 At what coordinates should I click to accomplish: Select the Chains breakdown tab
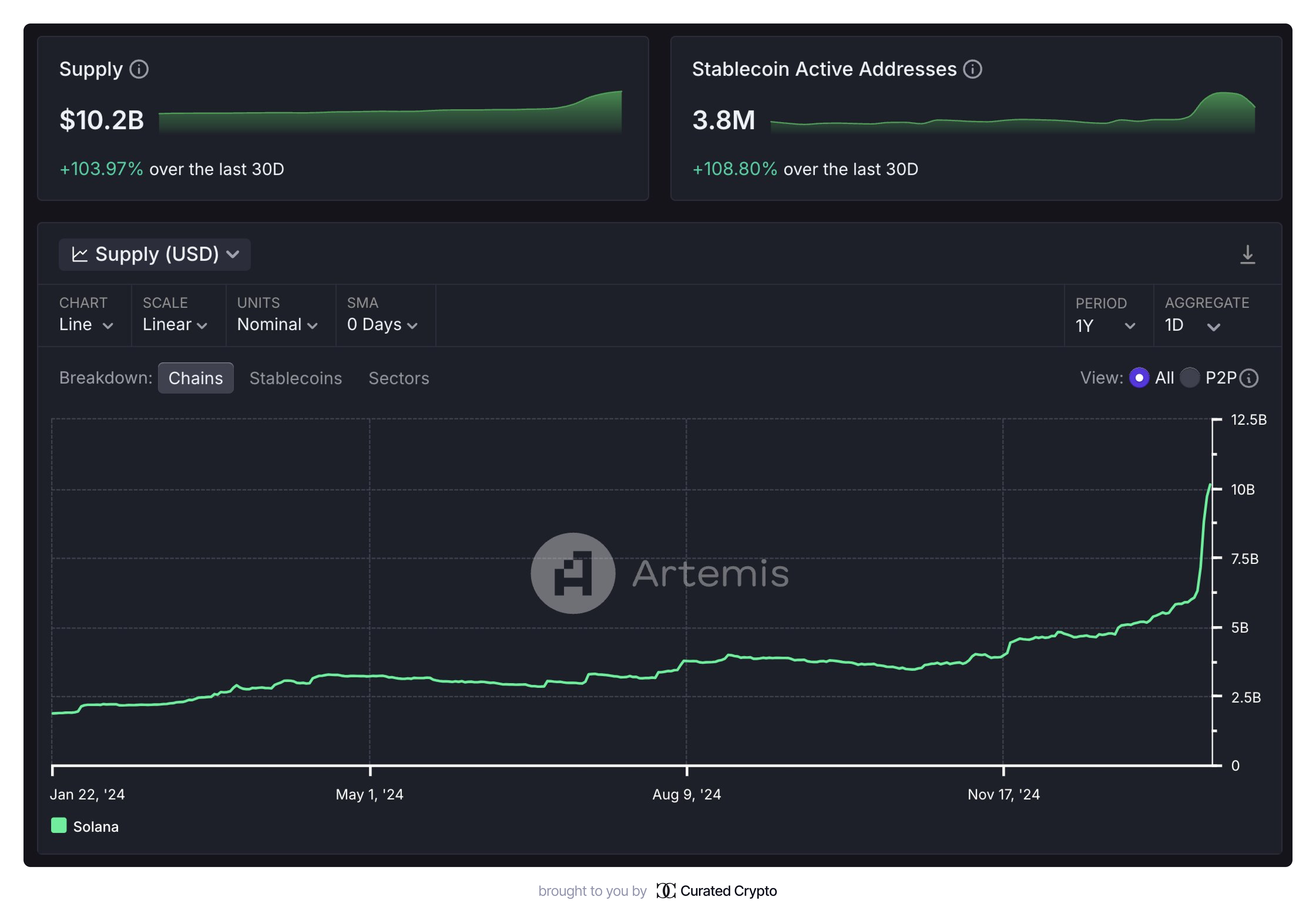click(x=195, y=378)
